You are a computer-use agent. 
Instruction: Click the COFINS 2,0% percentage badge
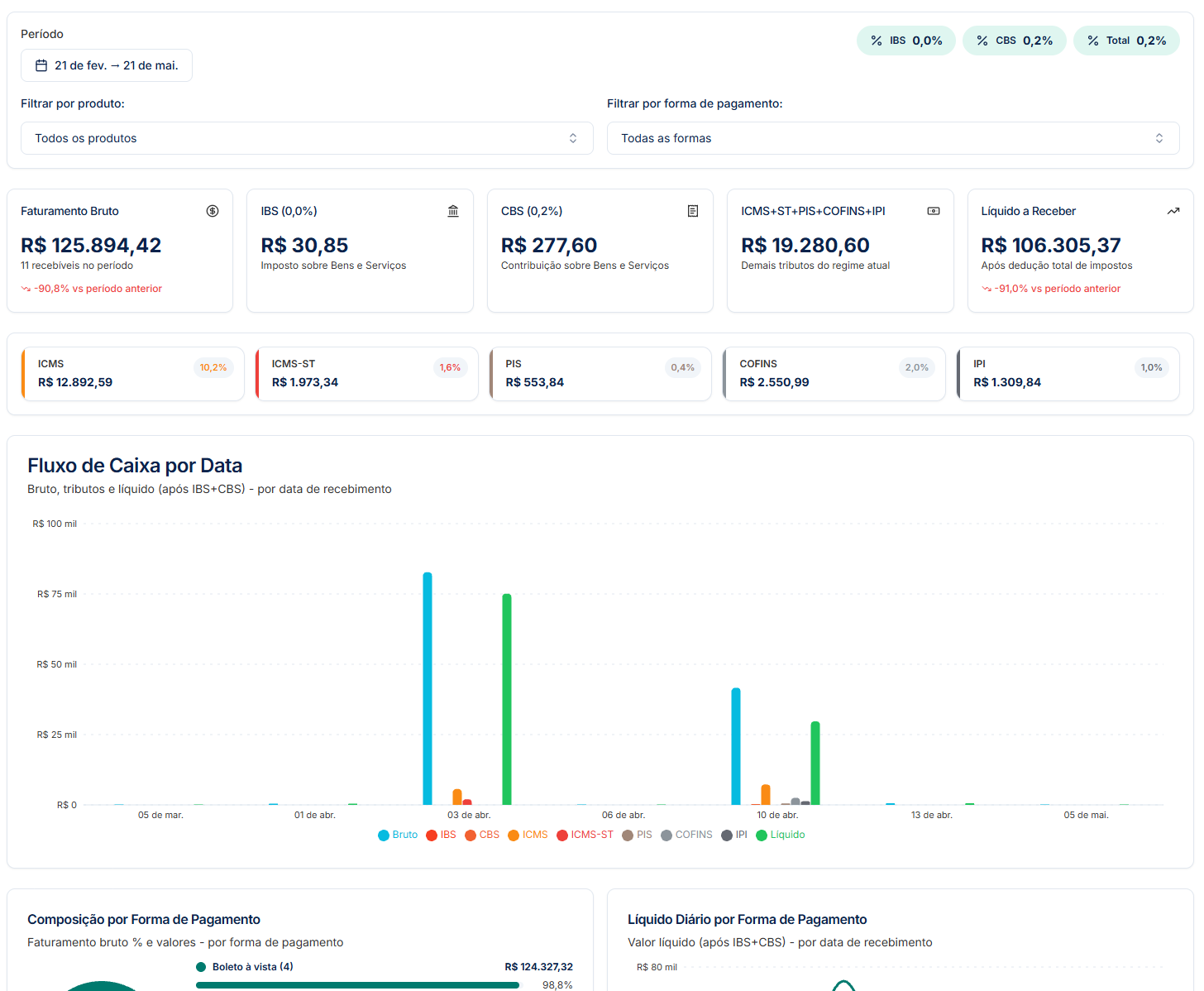point(917,367)
